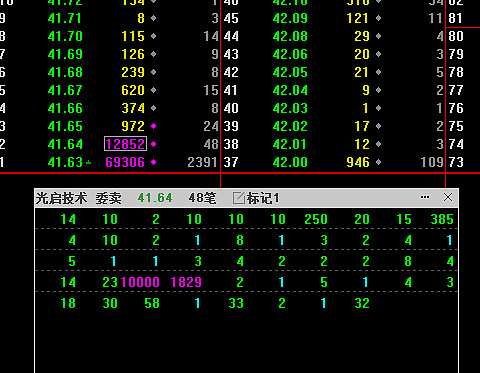The width and height of the screenshot is (480, 373).
Task: Click the 10000 large order entry
Action: (x=140, y=282)
